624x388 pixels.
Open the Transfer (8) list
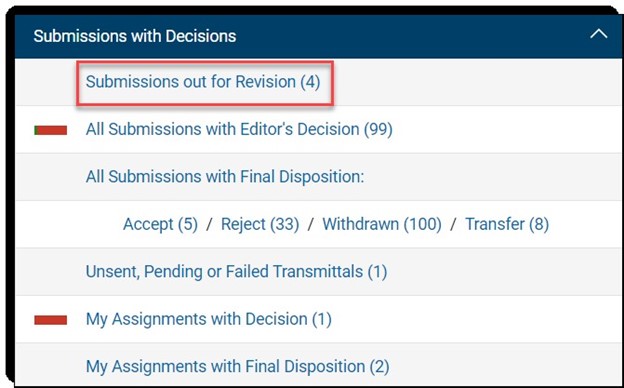coord(507,224)
